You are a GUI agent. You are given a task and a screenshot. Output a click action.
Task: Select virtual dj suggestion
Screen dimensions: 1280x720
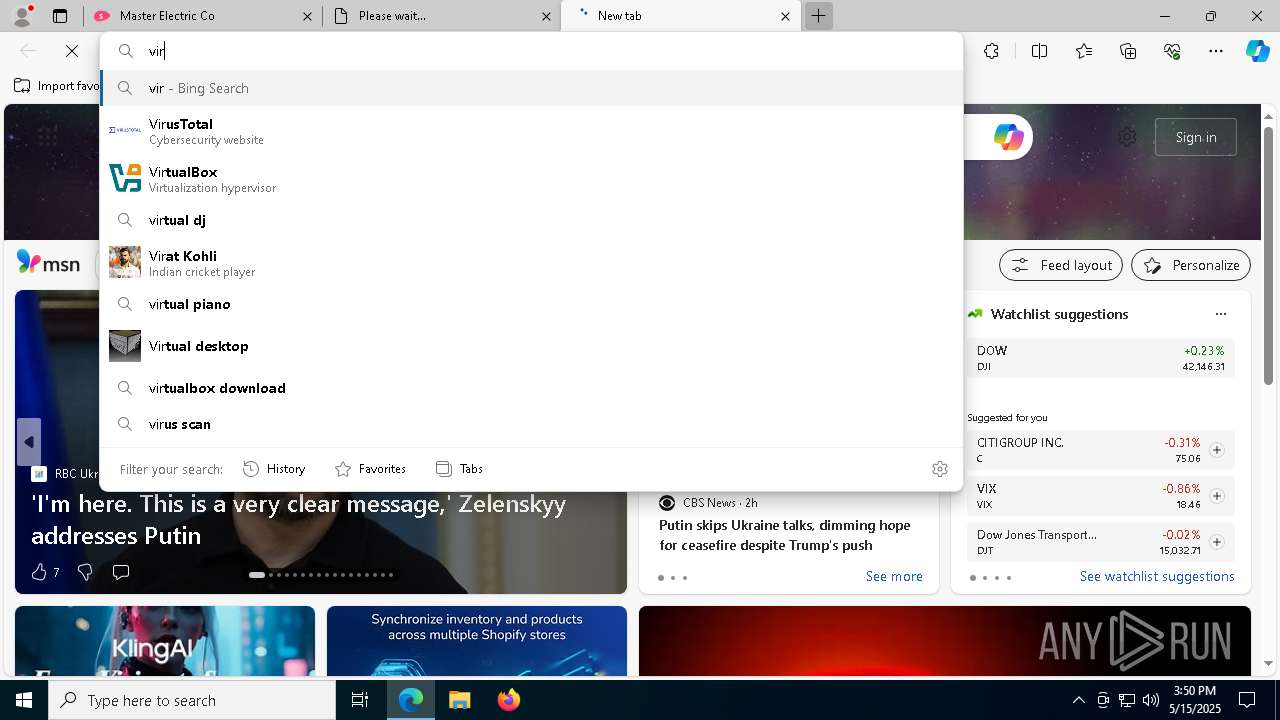[x=531, y=220]
